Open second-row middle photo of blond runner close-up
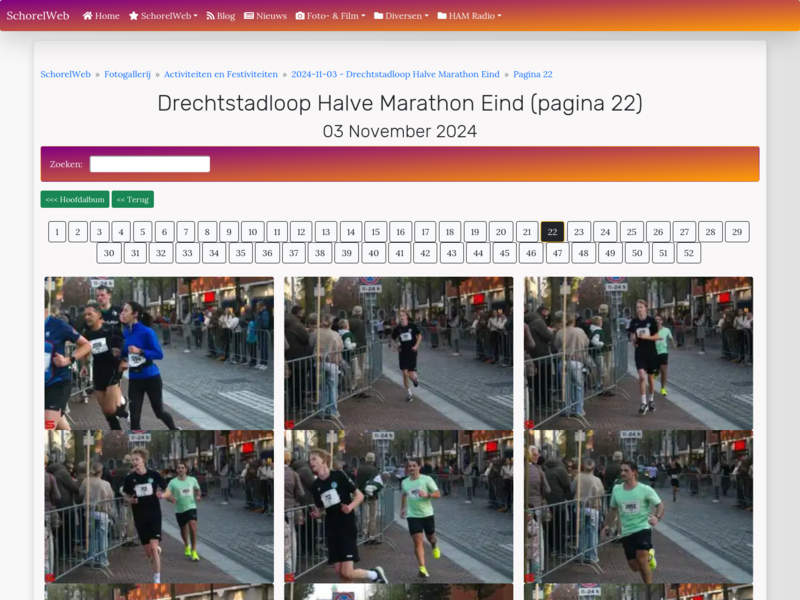 coord(398,507)
